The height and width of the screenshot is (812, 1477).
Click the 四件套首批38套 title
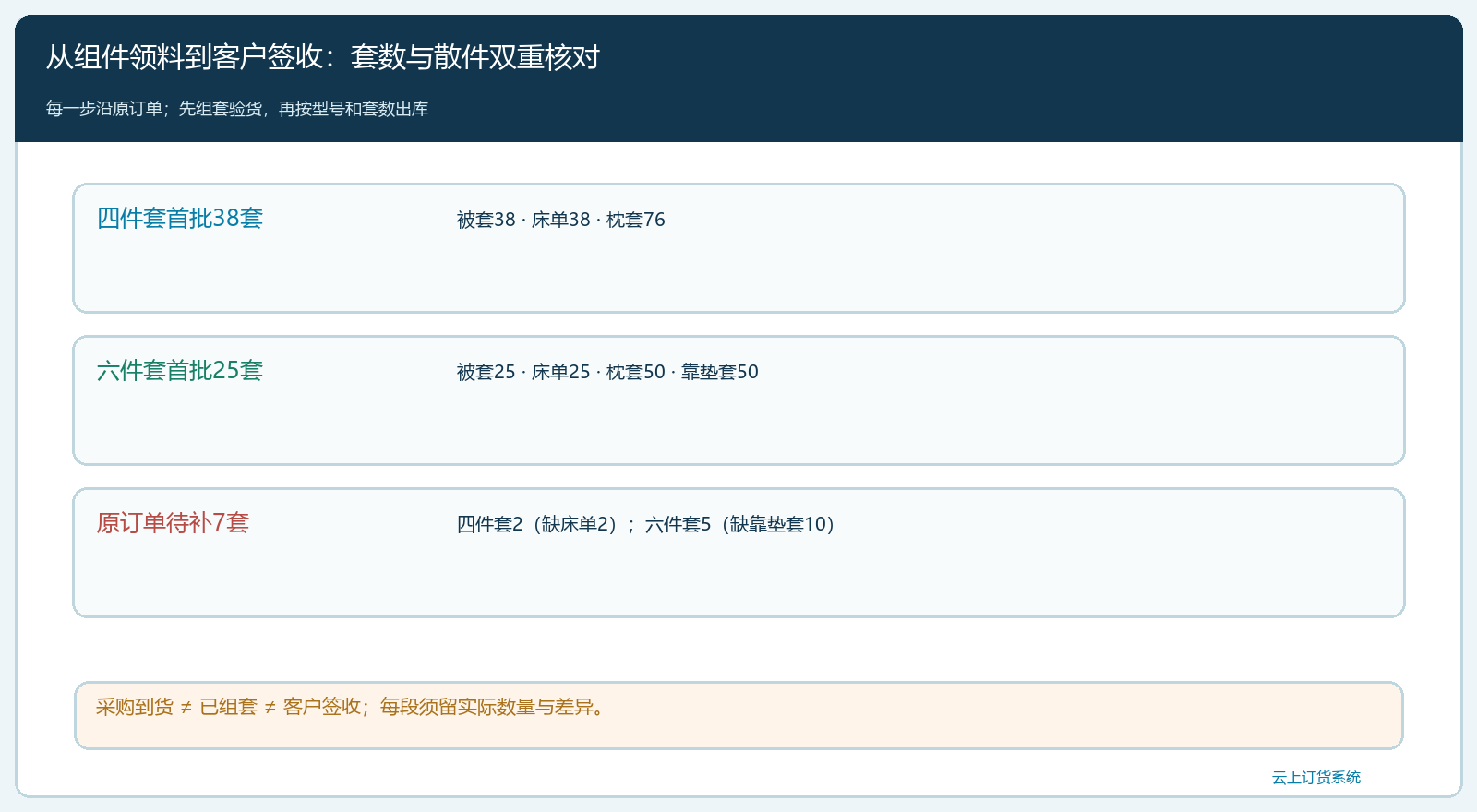[180, 218]
